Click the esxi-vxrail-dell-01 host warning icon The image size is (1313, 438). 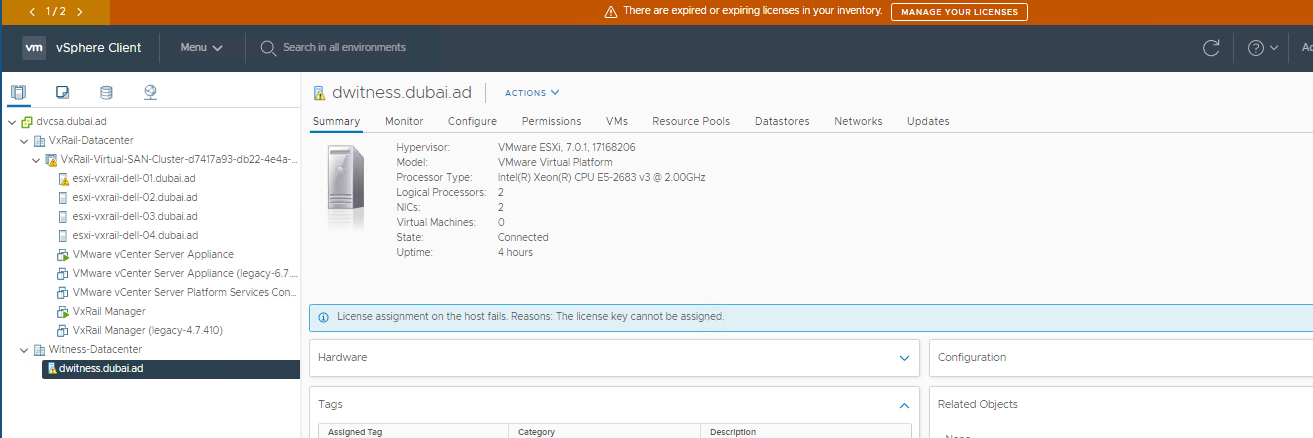click(63, 179)
